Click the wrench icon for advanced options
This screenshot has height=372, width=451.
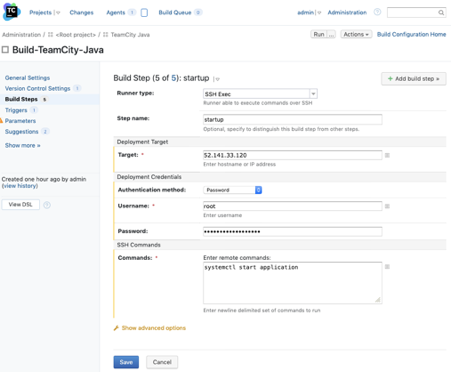(116, 328)
